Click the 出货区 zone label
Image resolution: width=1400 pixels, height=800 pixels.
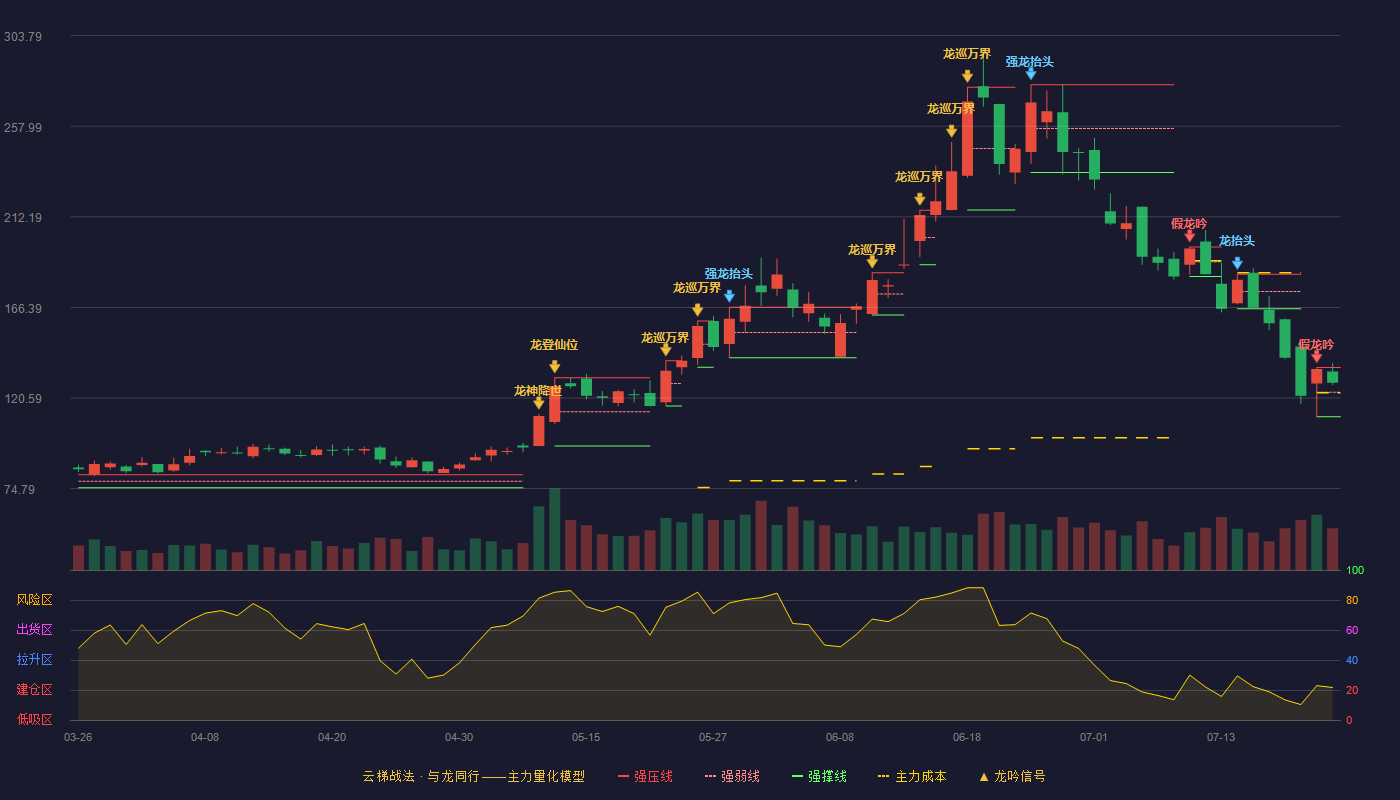34,630
